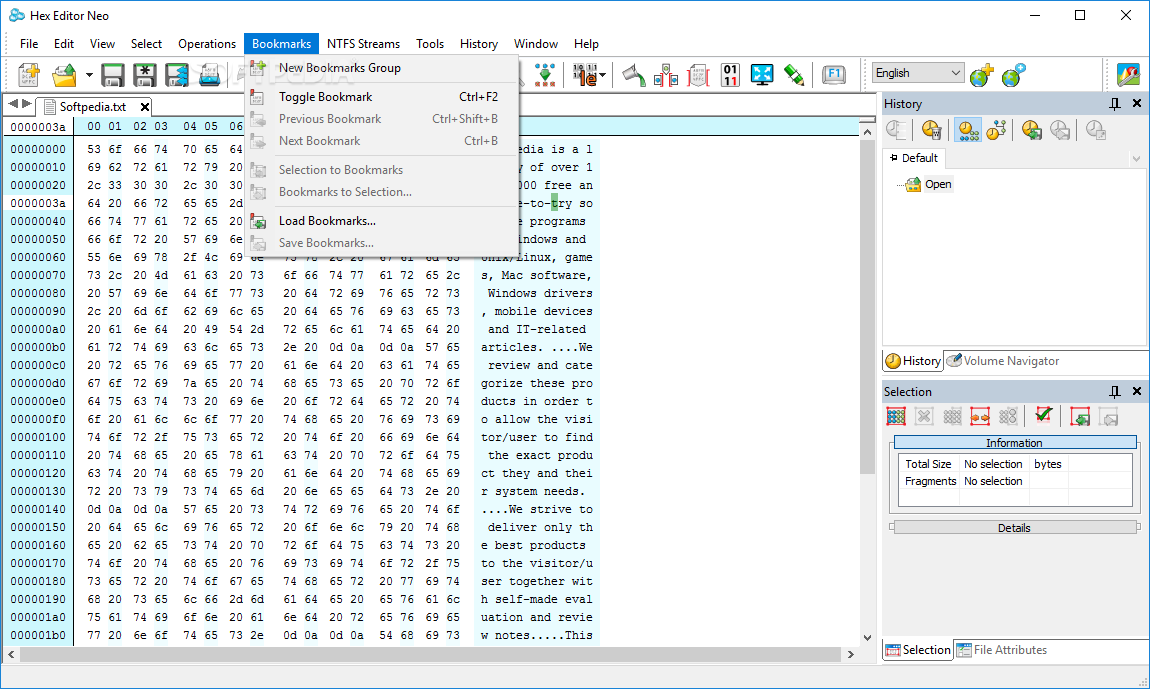Close the Softpedia.txt tab
Image resolution: width=1150 pixels, height=689 pixels.
pyautogui.click(x=145, y=107)
